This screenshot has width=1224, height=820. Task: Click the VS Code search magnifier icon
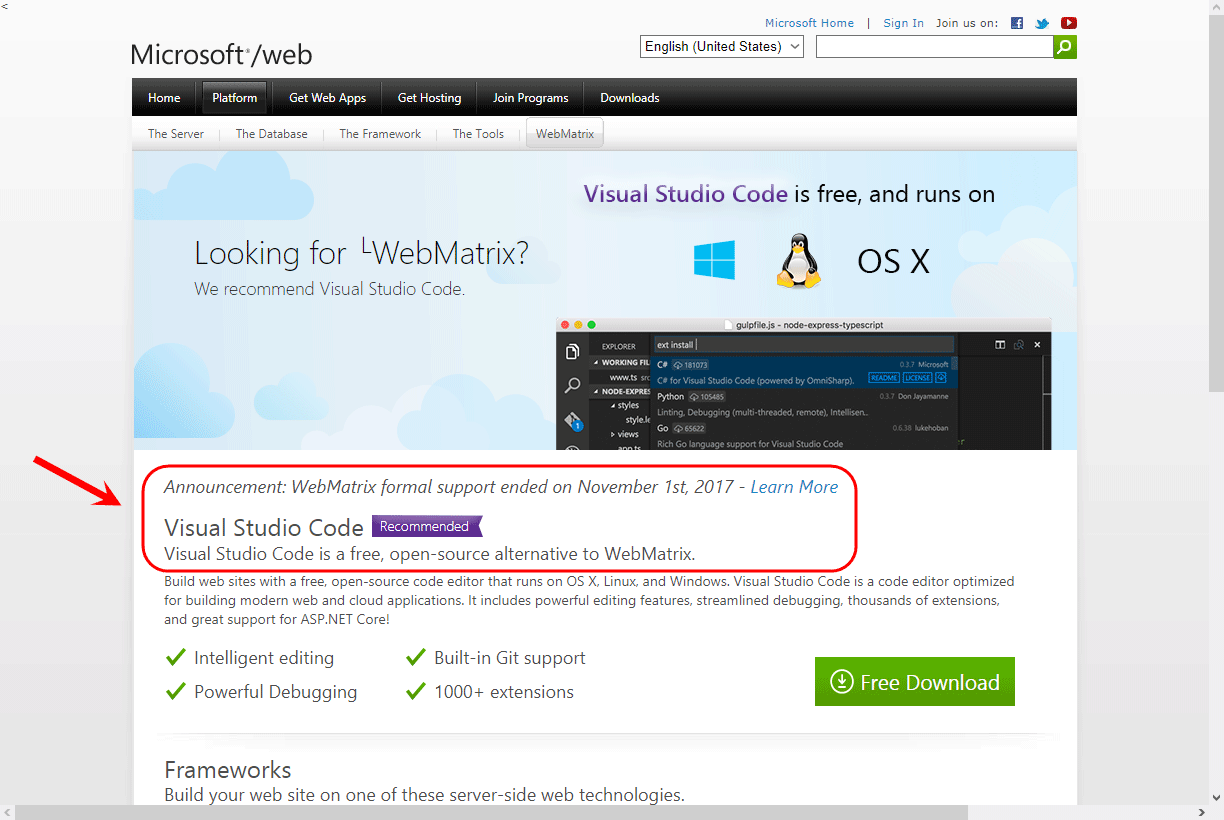tap(573, 385)
